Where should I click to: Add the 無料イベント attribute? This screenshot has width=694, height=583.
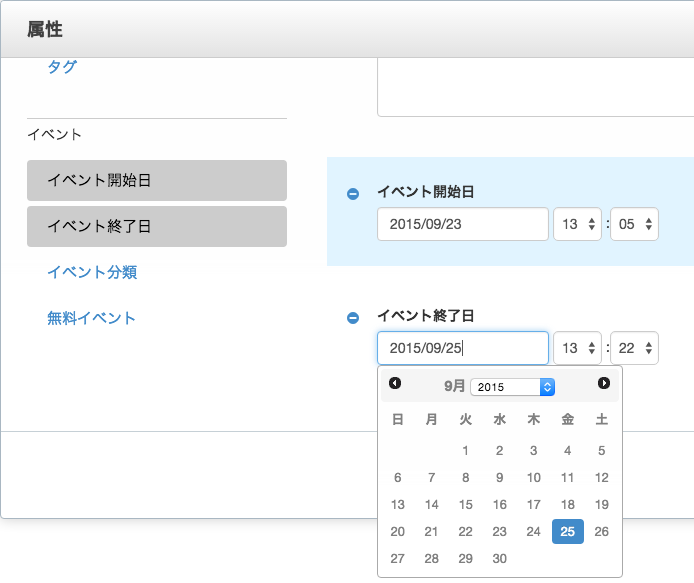(x=91, y=318)
